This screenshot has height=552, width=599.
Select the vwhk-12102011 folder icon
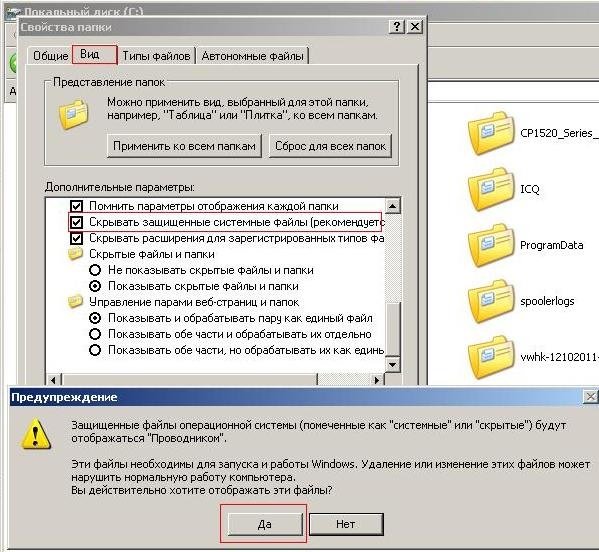(492, 357)
